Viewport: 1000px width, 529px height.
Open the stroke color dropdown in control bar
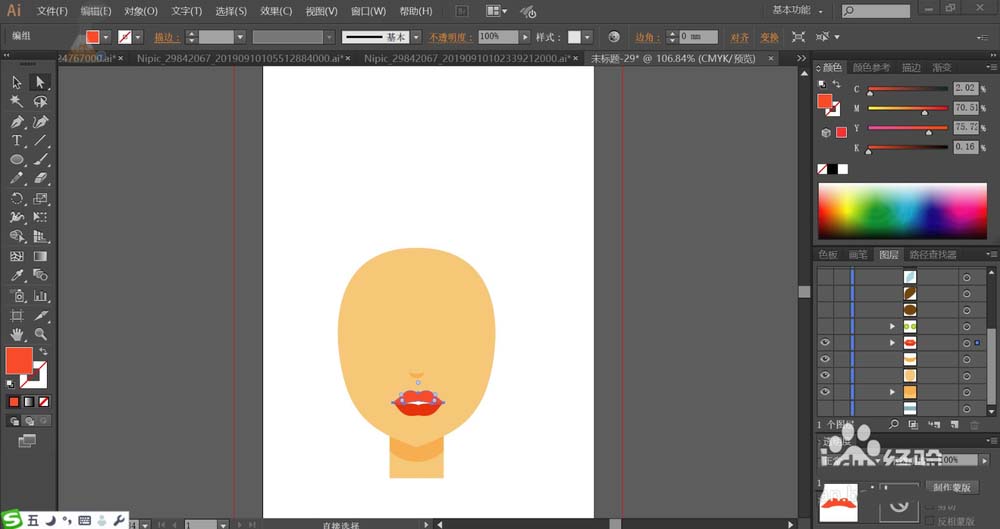click(138, 37)
